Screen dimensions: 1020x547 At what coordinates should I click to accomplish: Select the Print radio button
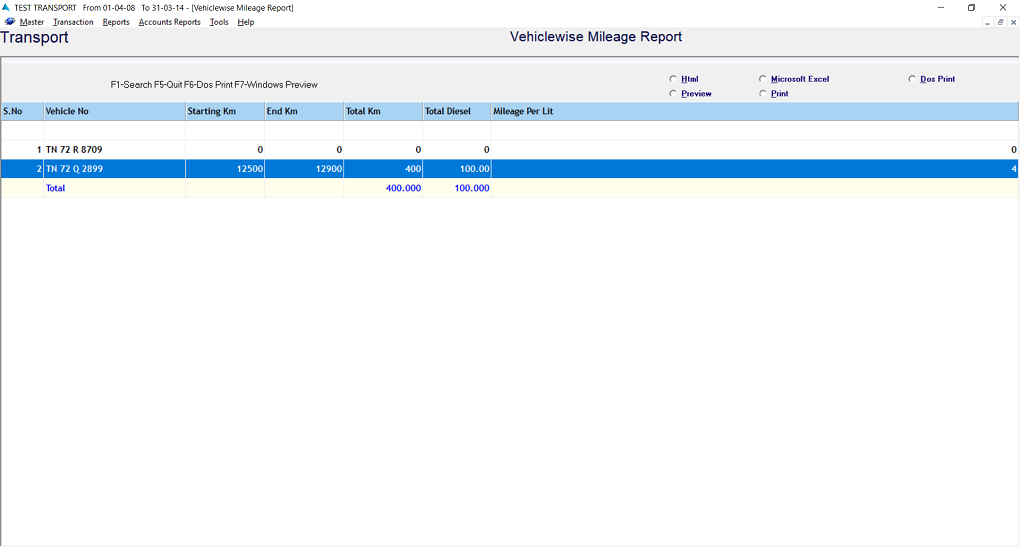763,94
